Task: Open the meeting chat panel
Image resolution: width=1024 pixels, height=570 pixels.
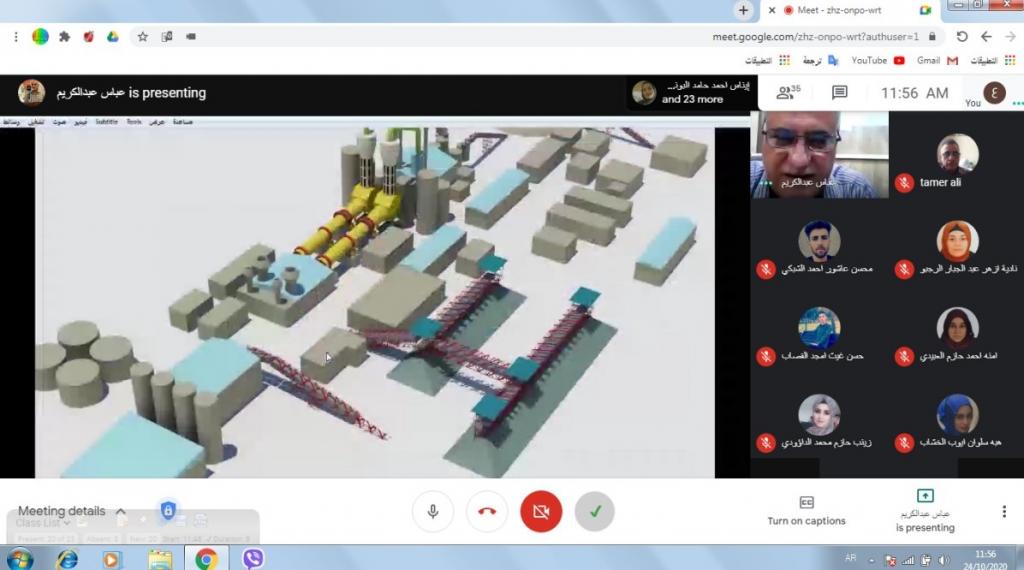Action: click(840, 93)
